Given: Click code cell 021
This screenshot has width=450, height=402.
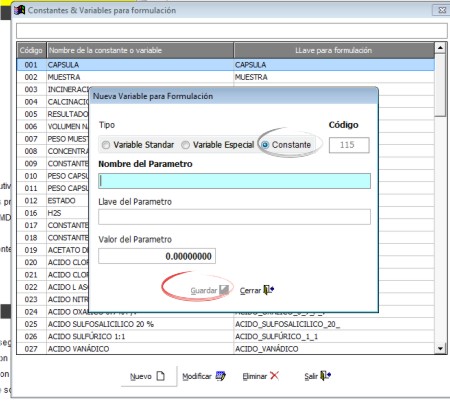Looking at the screenshot, I should [31, 275].
